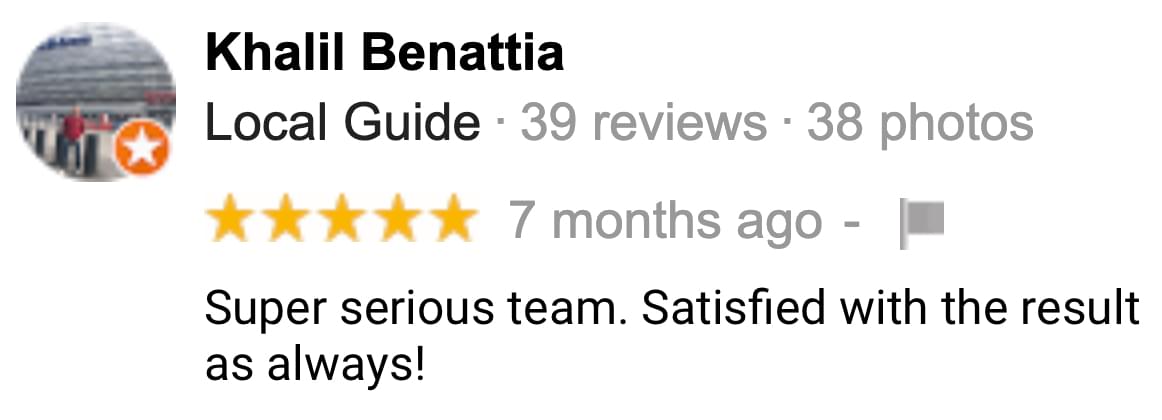Screen dimensions: 1162x420
Task: Click the Local Guide label
Action: (343, 123)
